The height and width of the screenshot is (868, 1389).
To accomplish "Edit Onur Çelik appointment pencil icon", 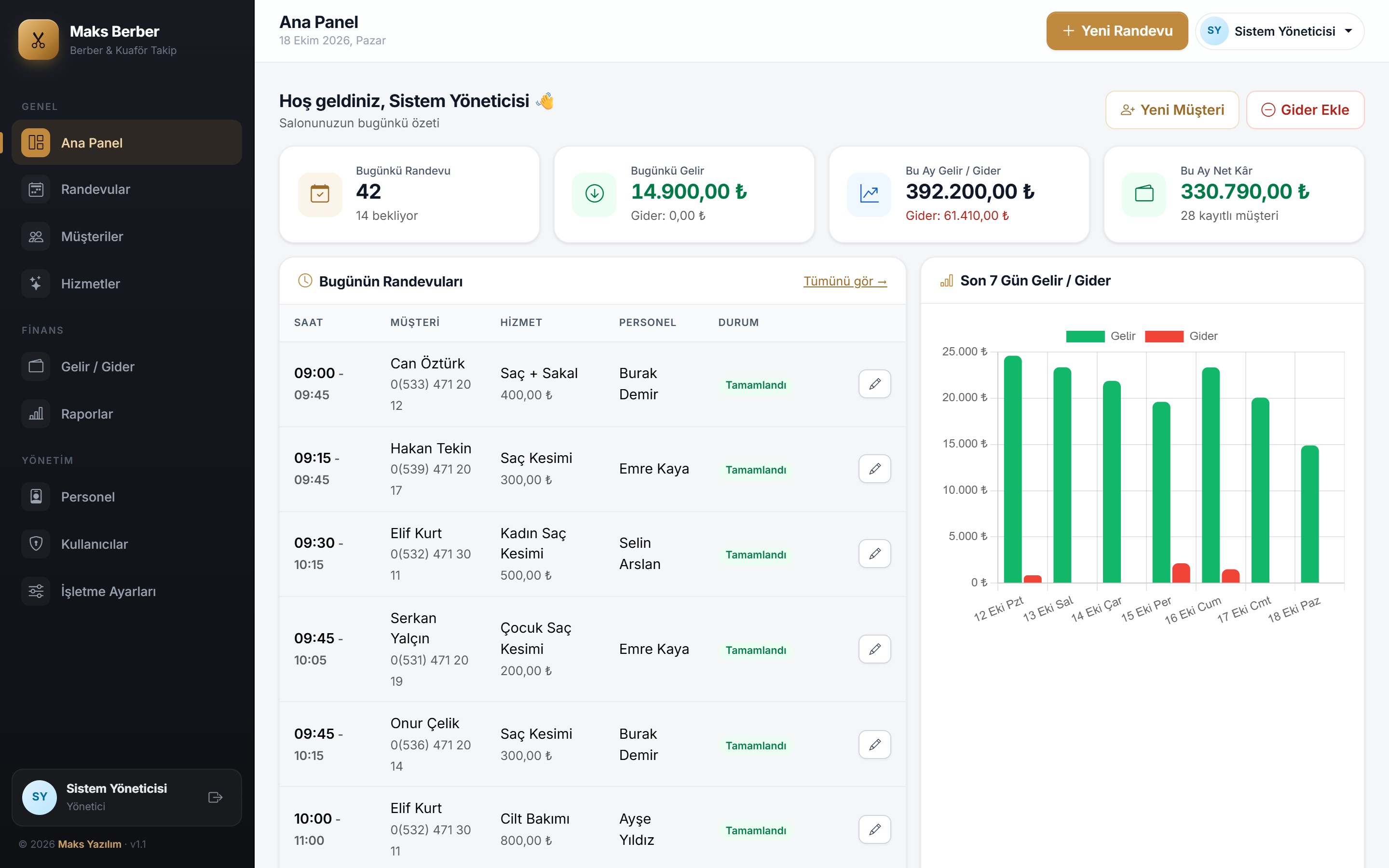I will pos(875,745).
